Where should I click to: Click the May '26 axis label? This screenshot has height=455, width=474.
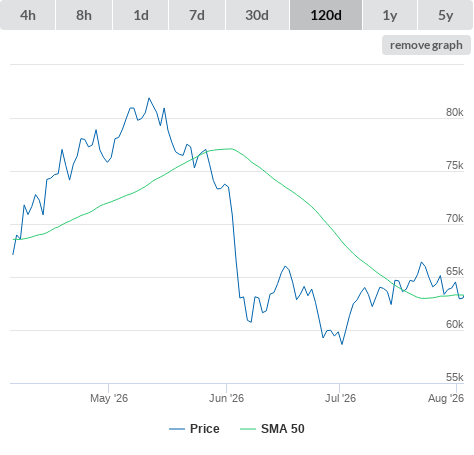click(109, 398)
